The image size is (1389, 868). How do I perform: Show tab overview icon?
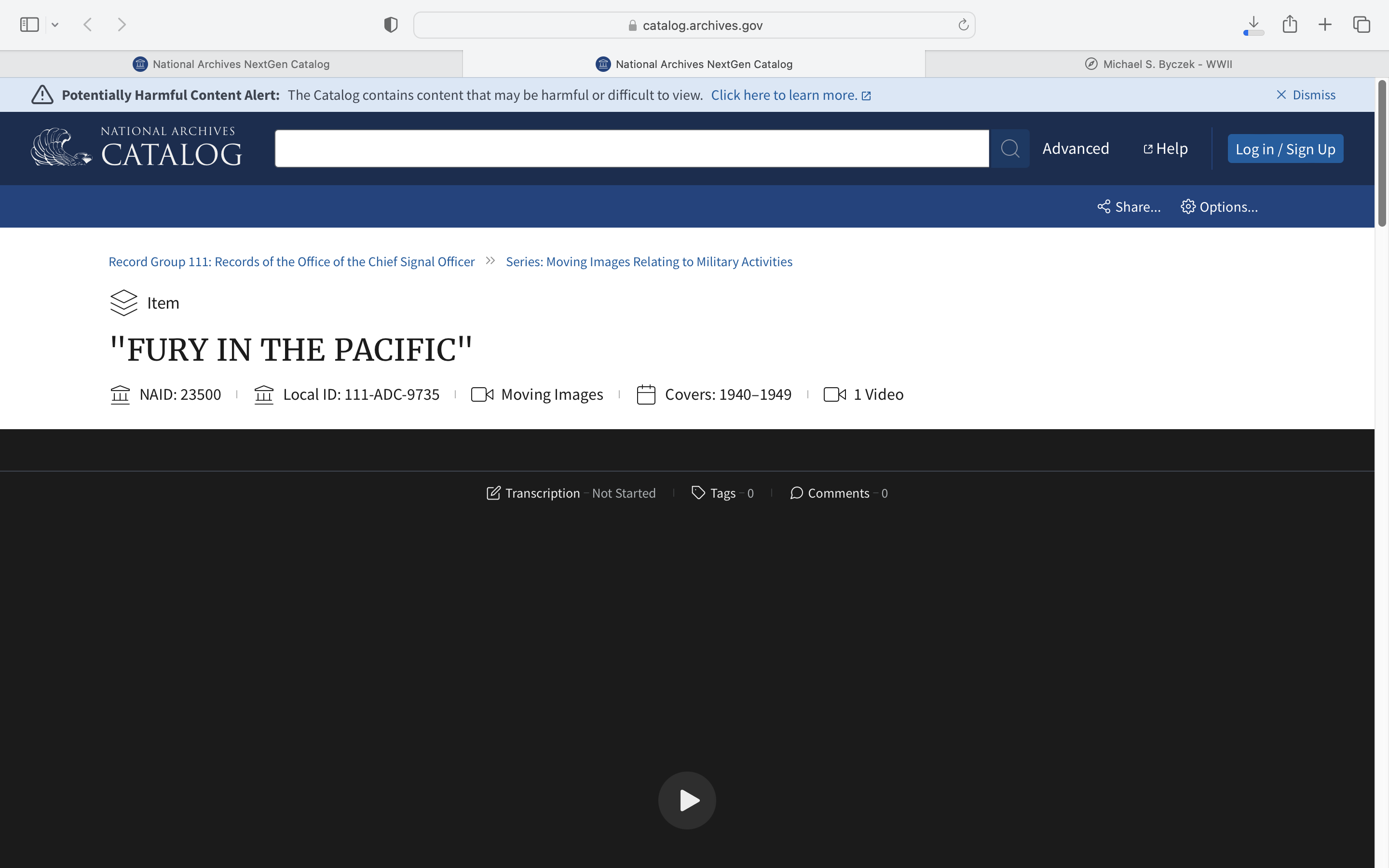[x=1362, y=25]
